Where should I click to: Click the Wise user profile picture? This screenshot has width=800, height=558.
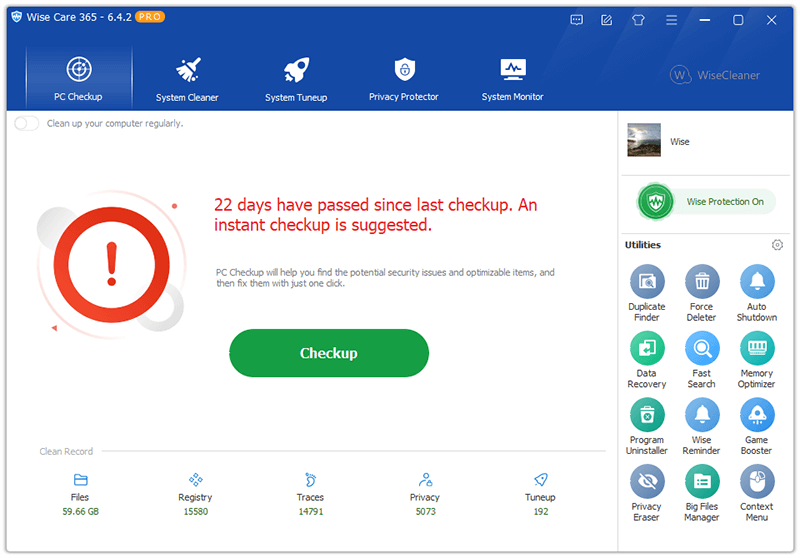[644, 140]
